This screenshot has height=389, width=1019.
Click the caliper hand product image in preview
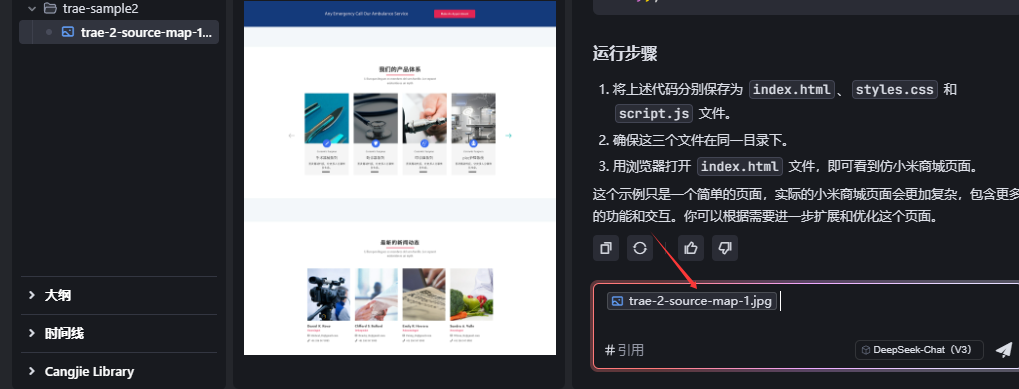pos(425,118)
